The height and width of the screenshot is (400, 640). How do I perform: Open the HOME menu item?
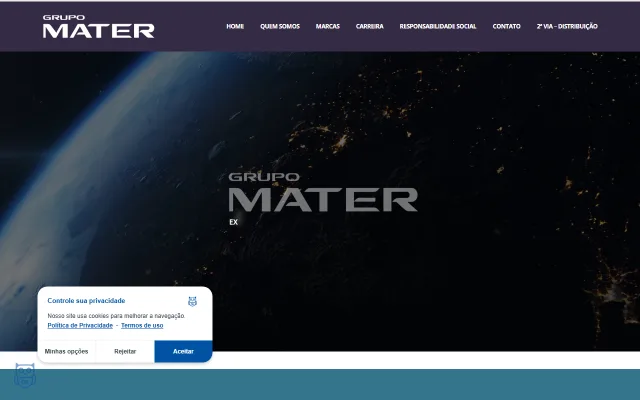pos(235,26)
